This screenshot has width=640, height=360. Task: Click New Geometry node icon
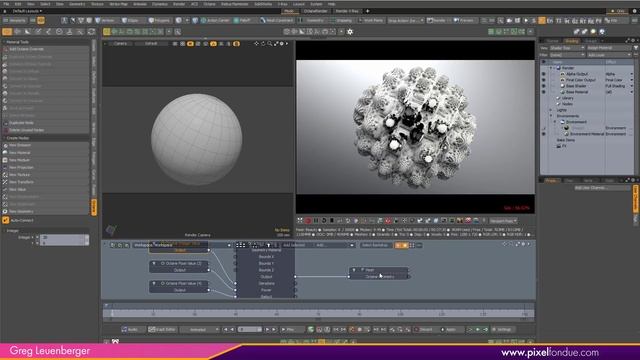[5, 211]
